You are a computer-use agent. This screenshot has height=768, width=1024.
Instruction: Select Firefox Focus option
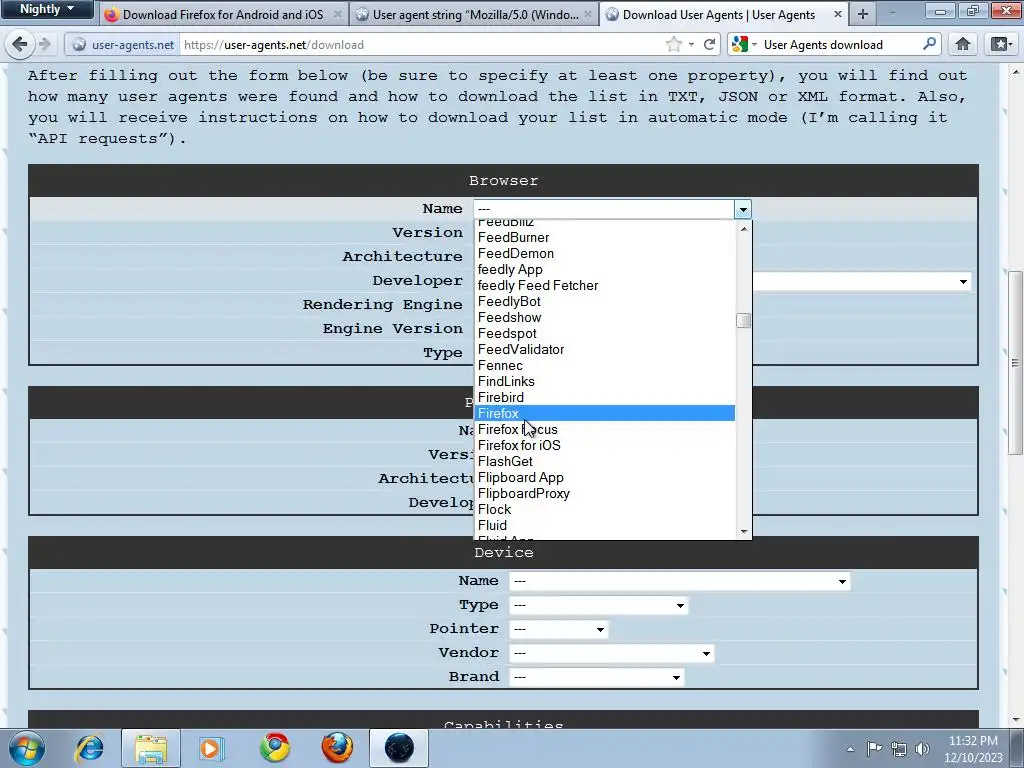tap(605, 429)
